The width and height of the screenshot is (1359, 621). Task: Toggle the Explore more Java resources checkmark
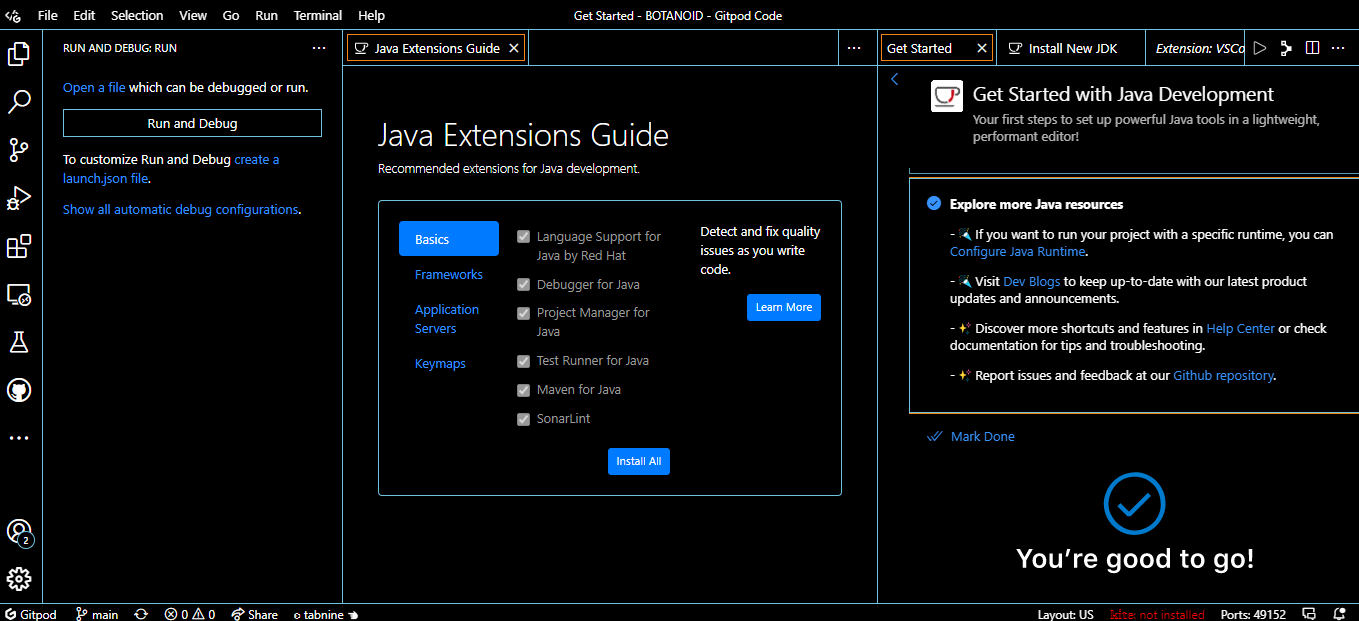(934, 204)
